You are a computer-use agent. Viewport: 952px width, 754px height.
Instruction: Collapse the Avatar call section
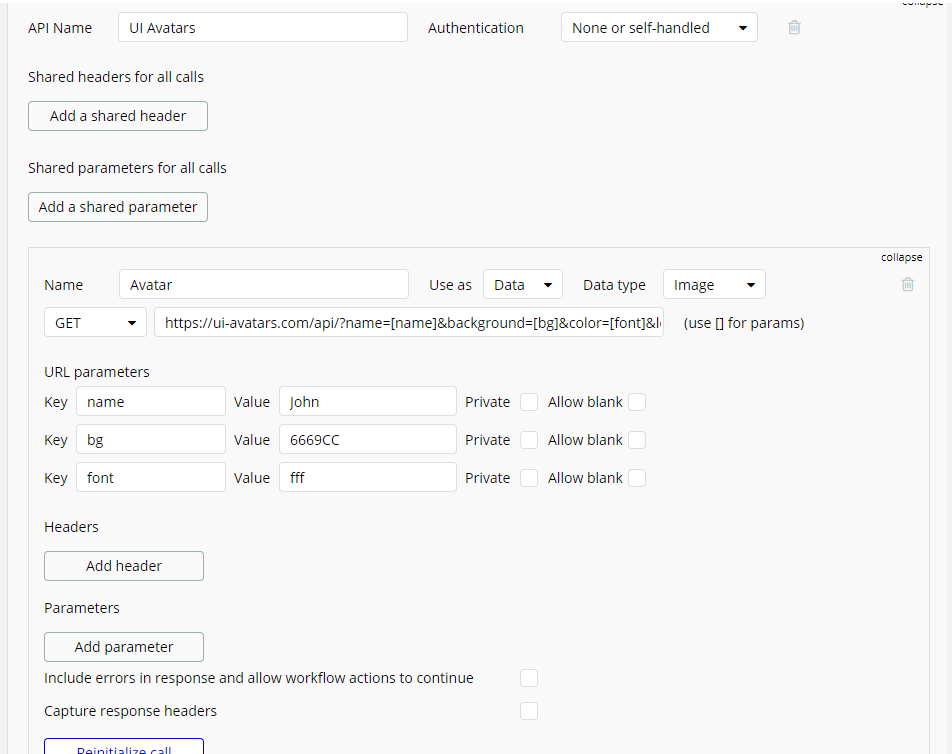coord(901,257)
